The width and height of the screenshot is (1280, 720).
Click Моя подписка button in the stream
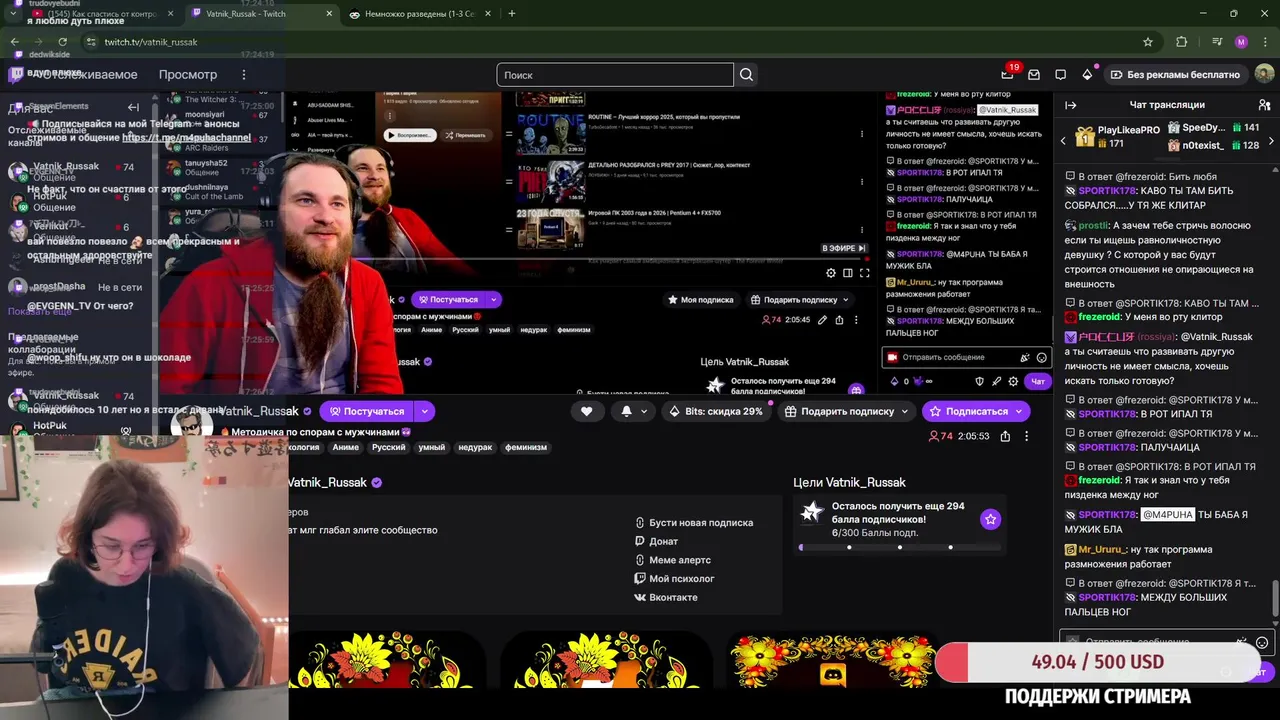pos(700,299)
